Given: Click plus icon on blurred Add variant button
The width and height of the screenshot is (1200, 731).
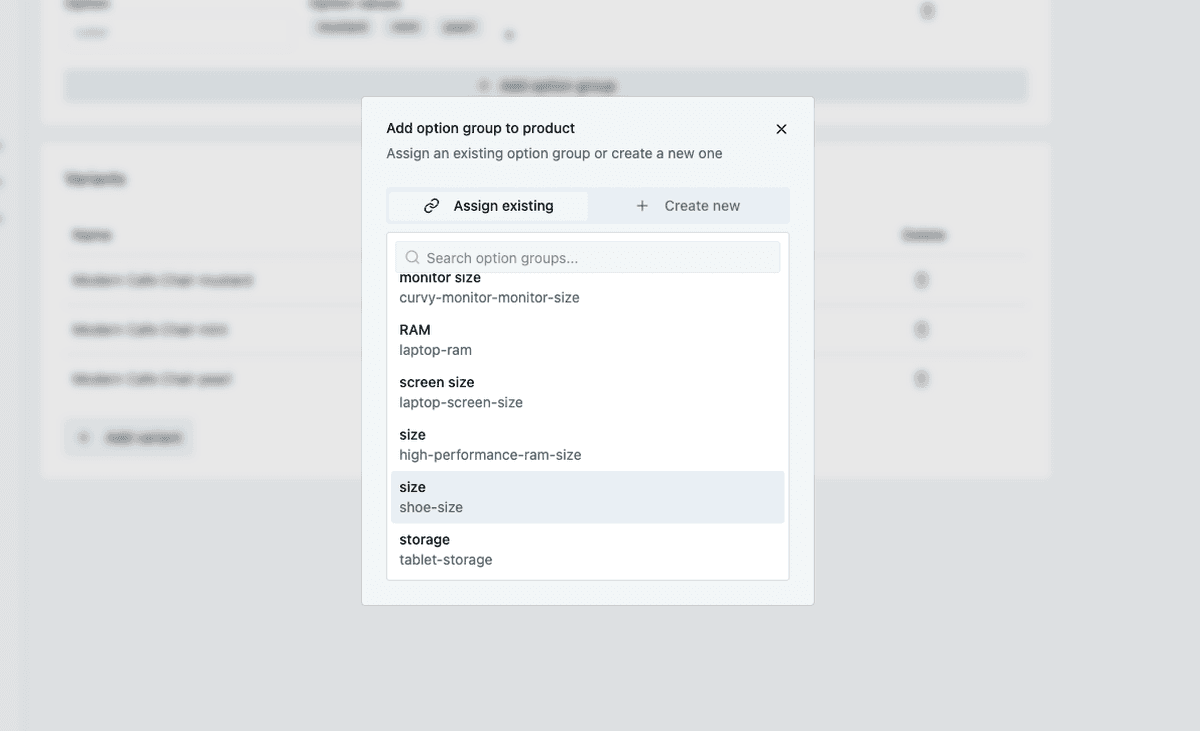Looking at the screenshot, I should click(x=83, y=438).
